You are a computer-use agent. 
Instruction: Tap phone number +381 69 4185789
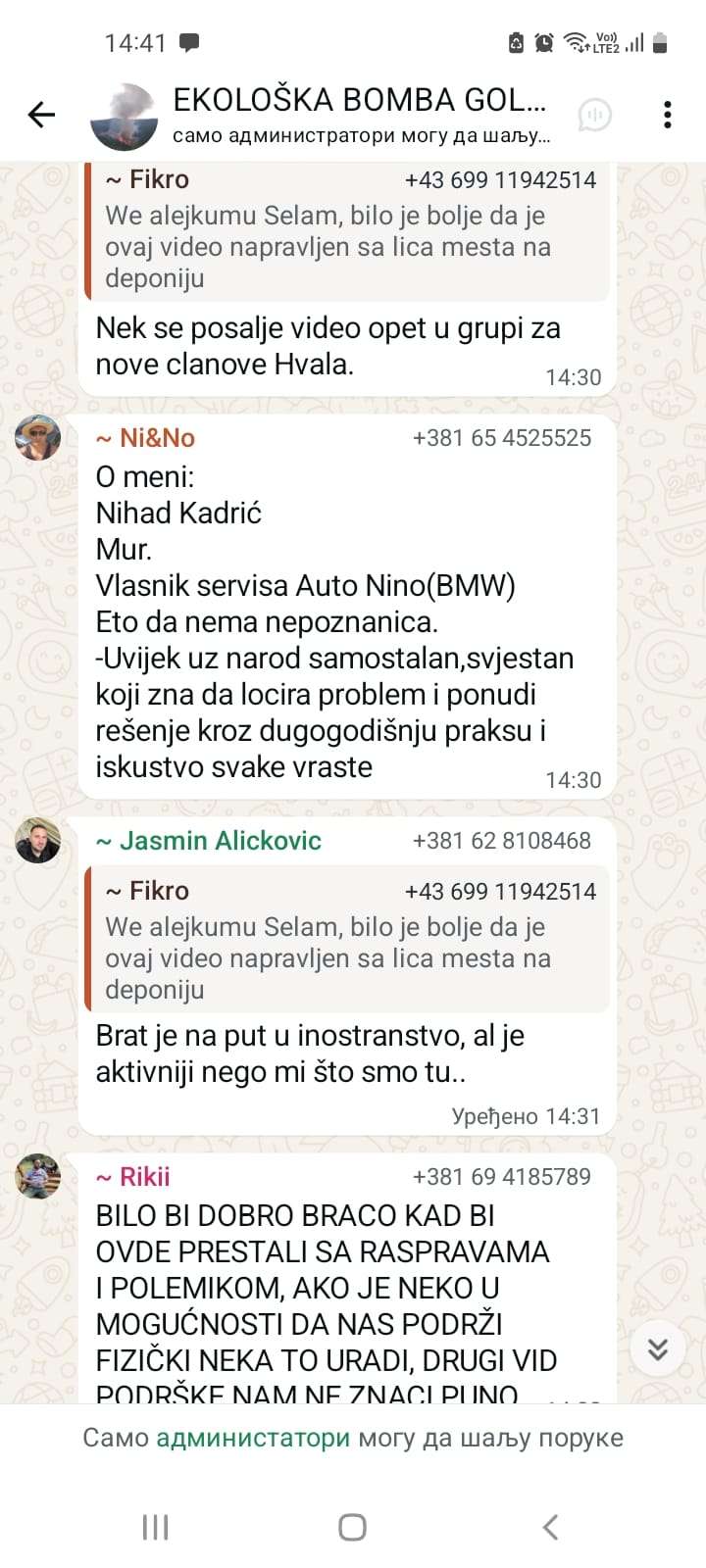coord(502,1177)
